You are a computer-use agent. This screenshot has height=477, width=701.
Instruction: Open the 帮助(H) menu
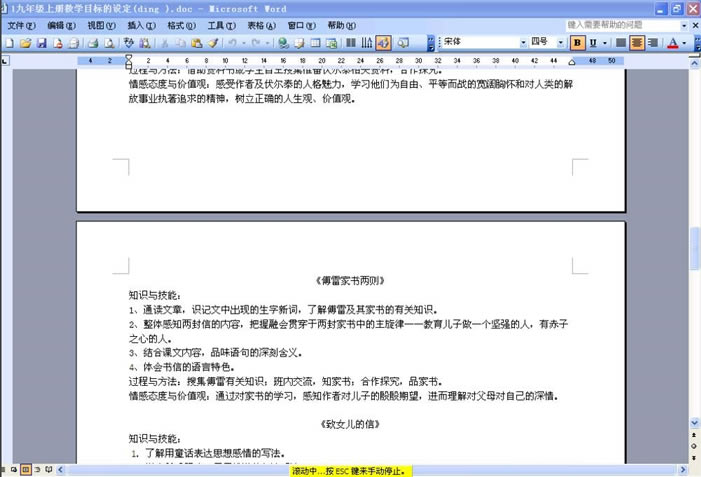(x=341, y=25)
